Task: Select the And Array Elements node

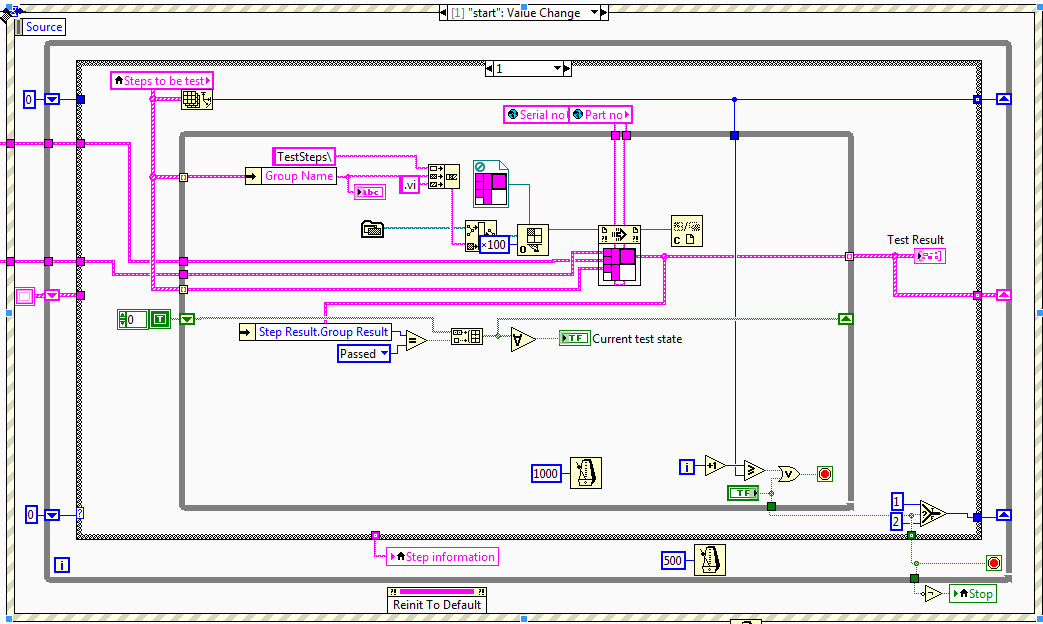Action: (x=523, y=339)
